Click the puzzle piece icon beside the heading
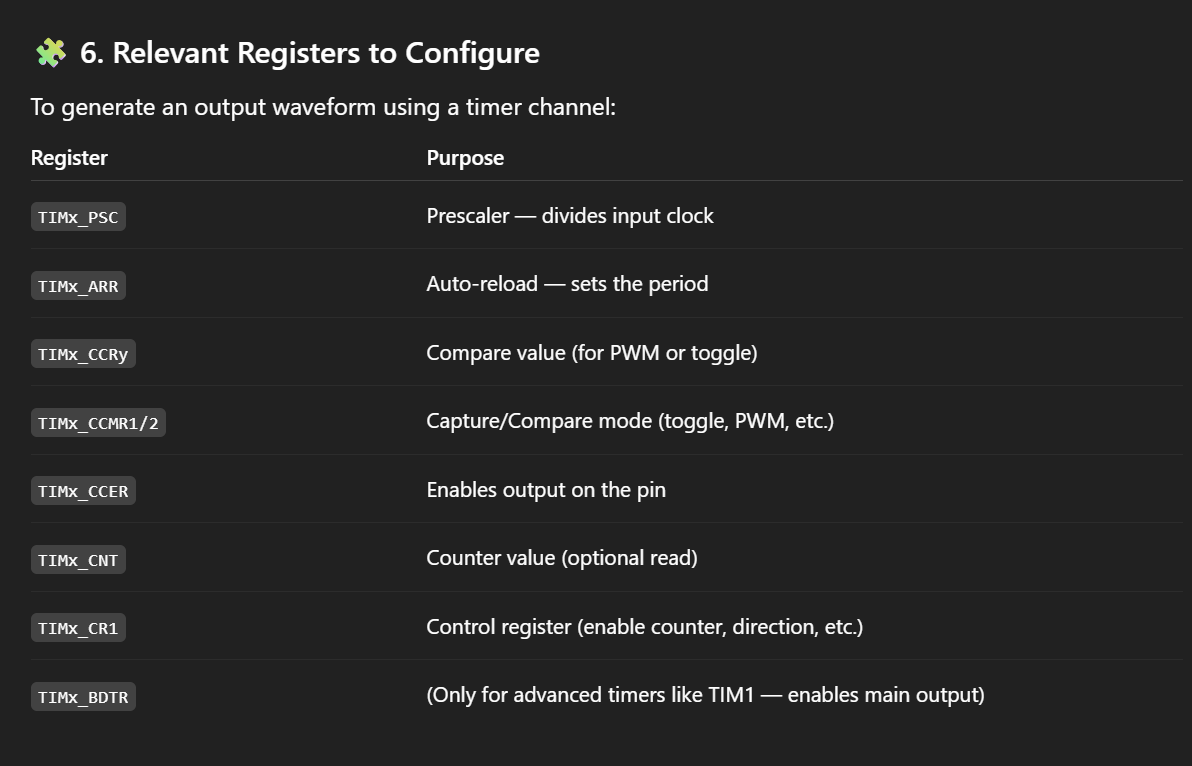This screenshot has height=766, width=1192. pos(50,53)
